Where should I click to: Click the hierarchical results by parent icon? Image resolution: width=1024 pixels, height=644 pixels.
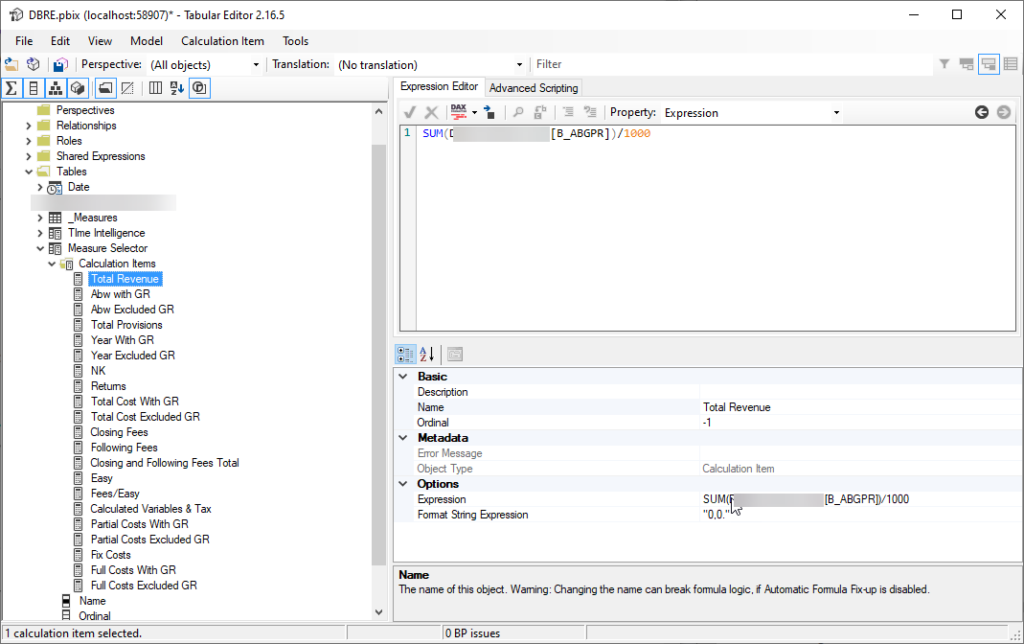point(967,64)
